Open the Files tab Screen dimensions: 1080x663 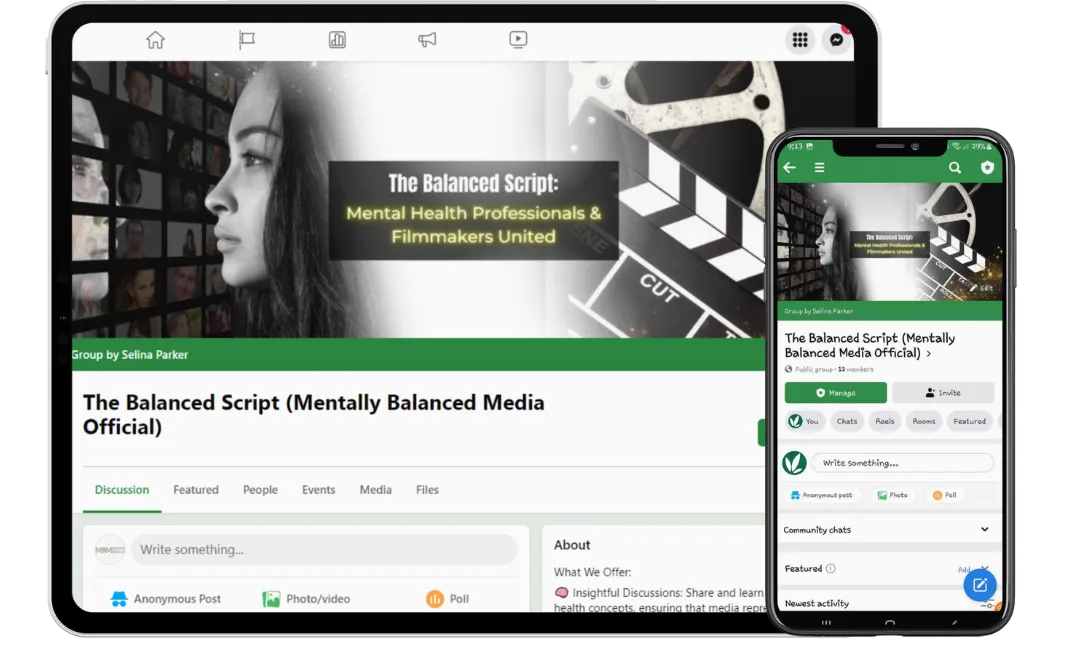click(x=427, y=490)
